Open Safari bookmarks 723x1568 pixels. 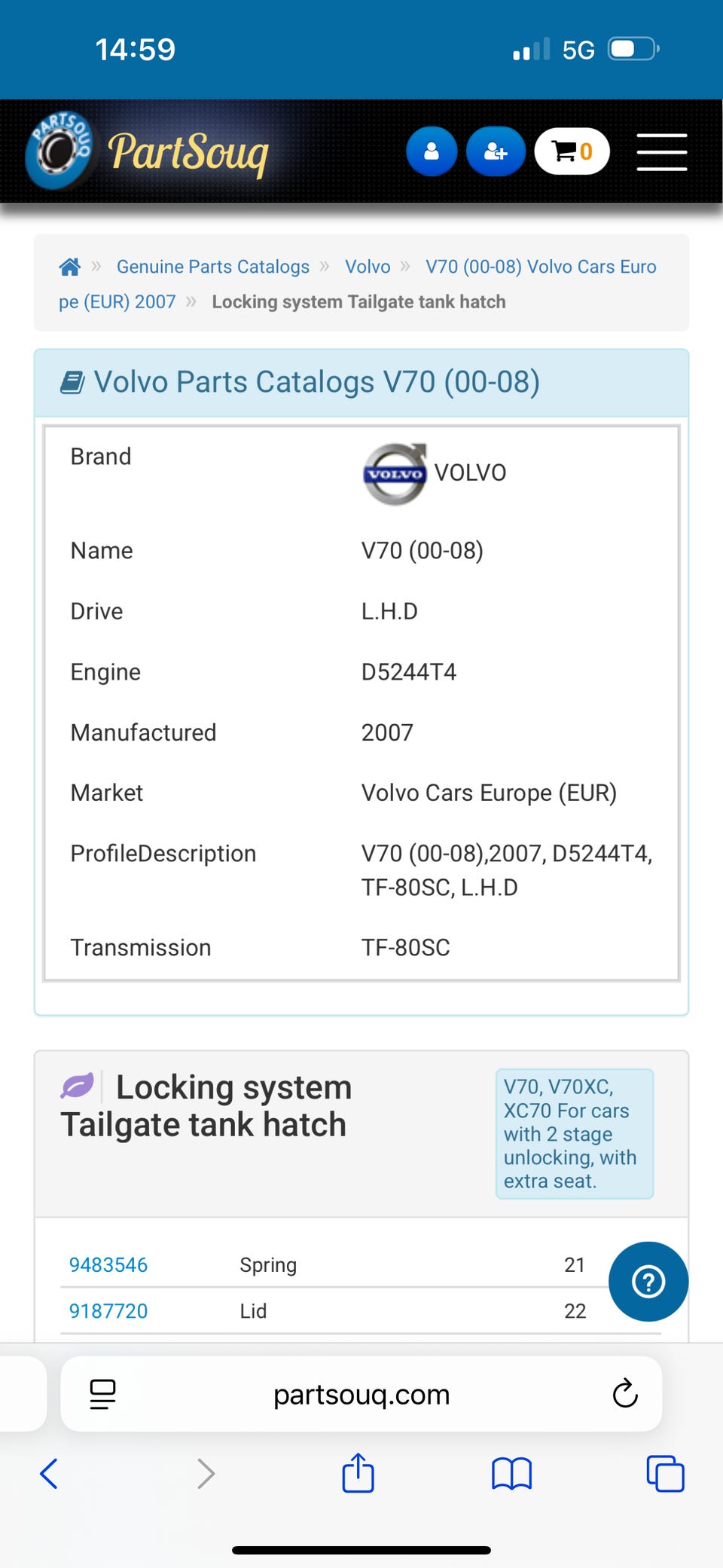pyautogui.click(x=511, y=1474)
